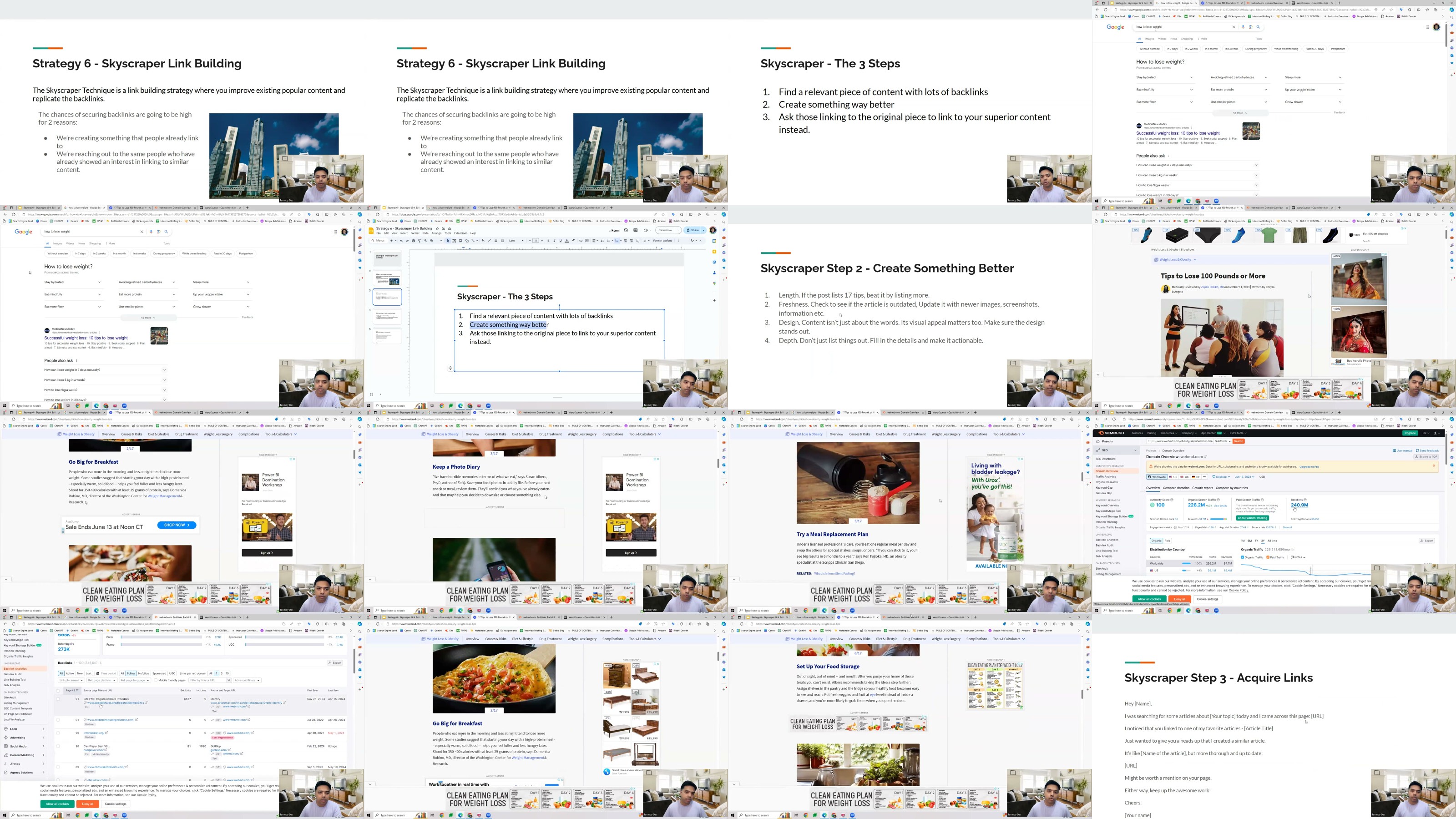Expand the Content Marketing section in Semrush sidebar
This screenshot has width=1456, height=819.
point(23,755)
